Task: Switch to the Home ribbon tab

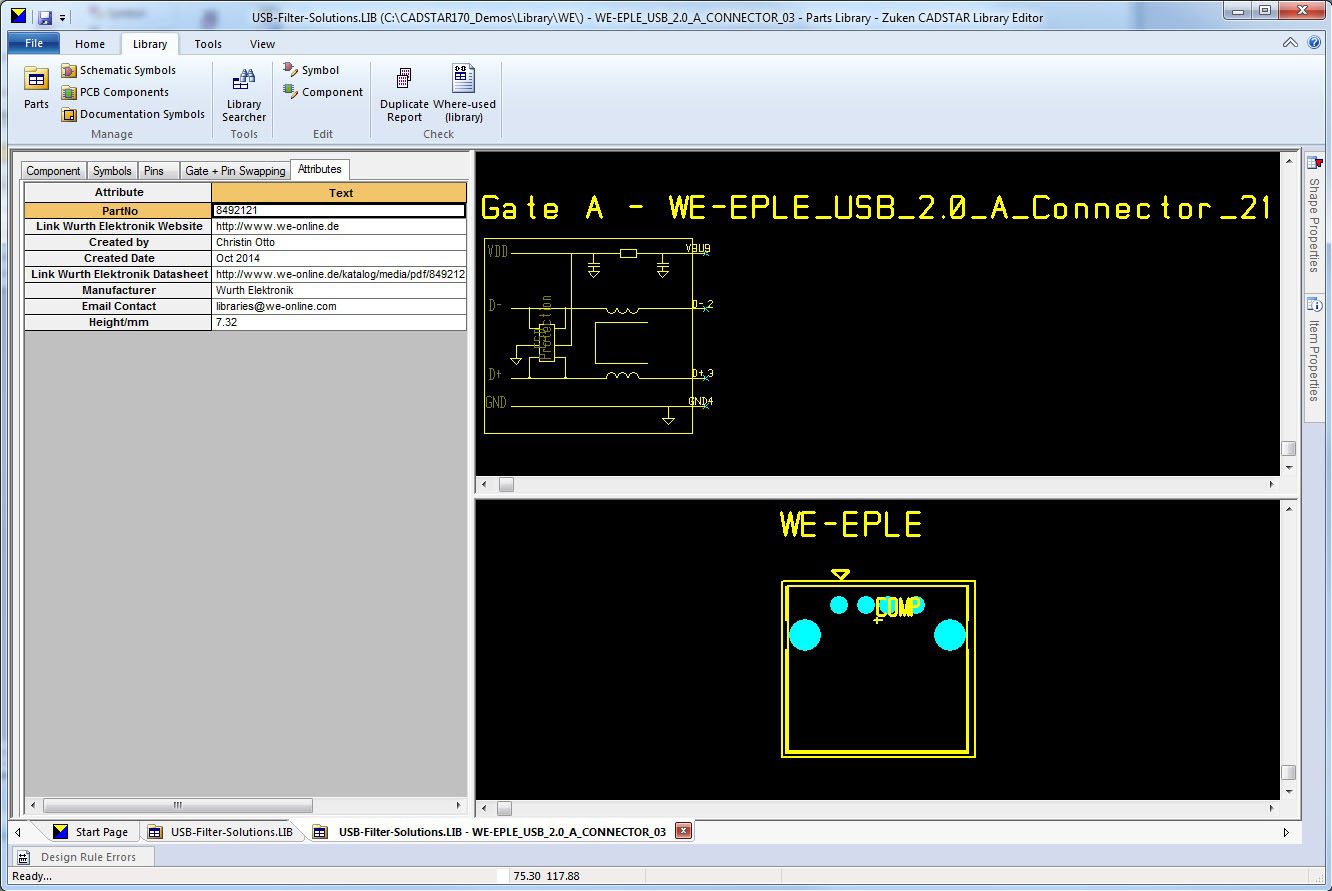Action: (90, 44)
